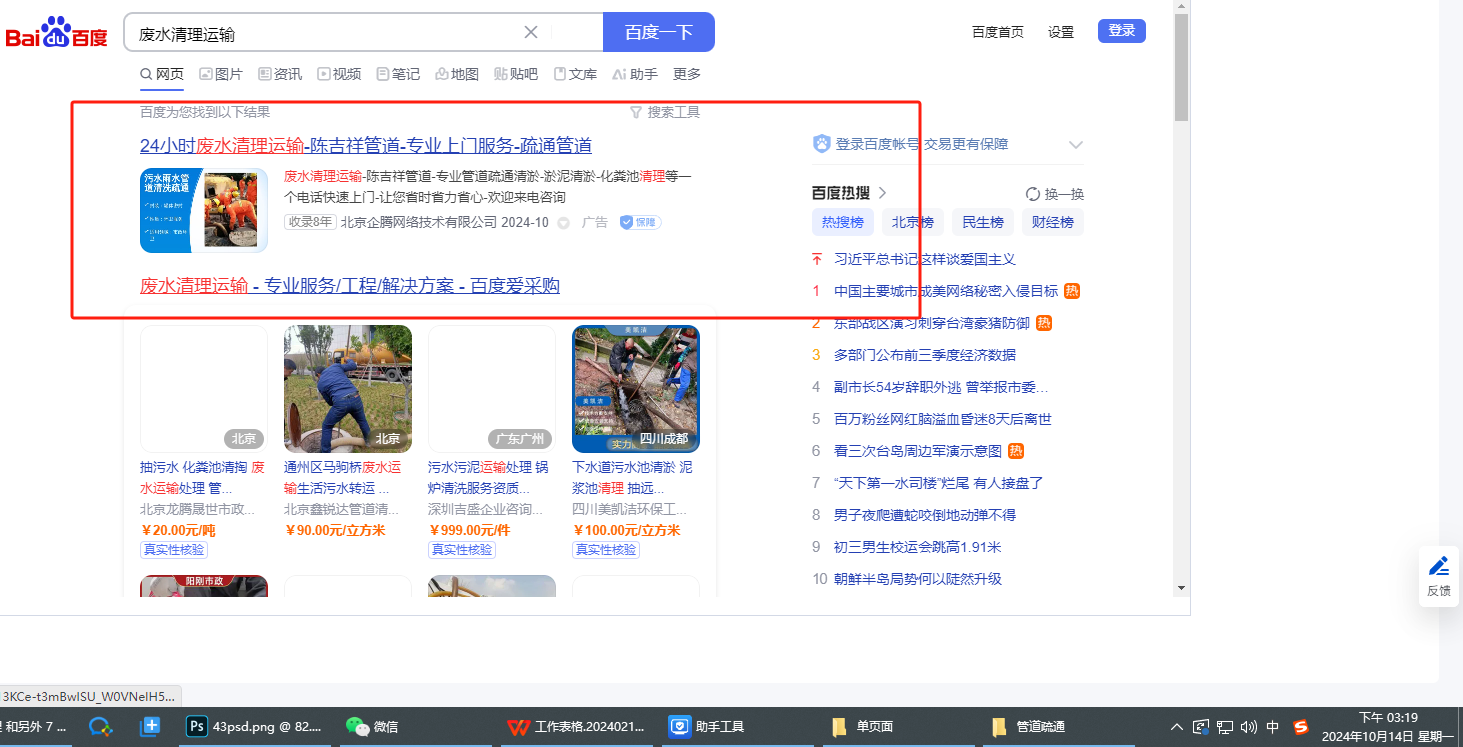Click the Sogou input method tray icon

coord(1300,727)
